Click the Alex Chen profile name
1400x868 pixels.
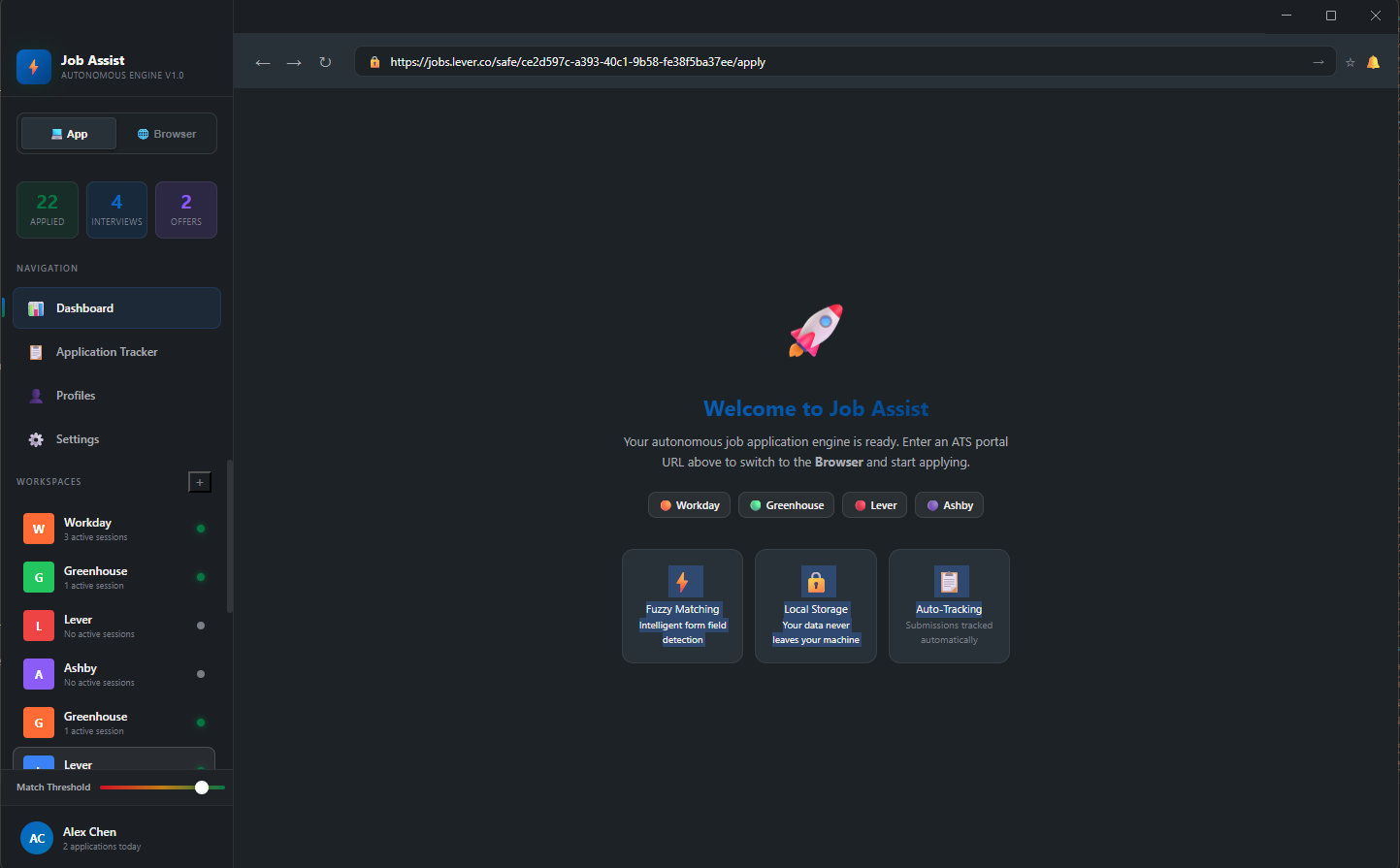(89, 832)
